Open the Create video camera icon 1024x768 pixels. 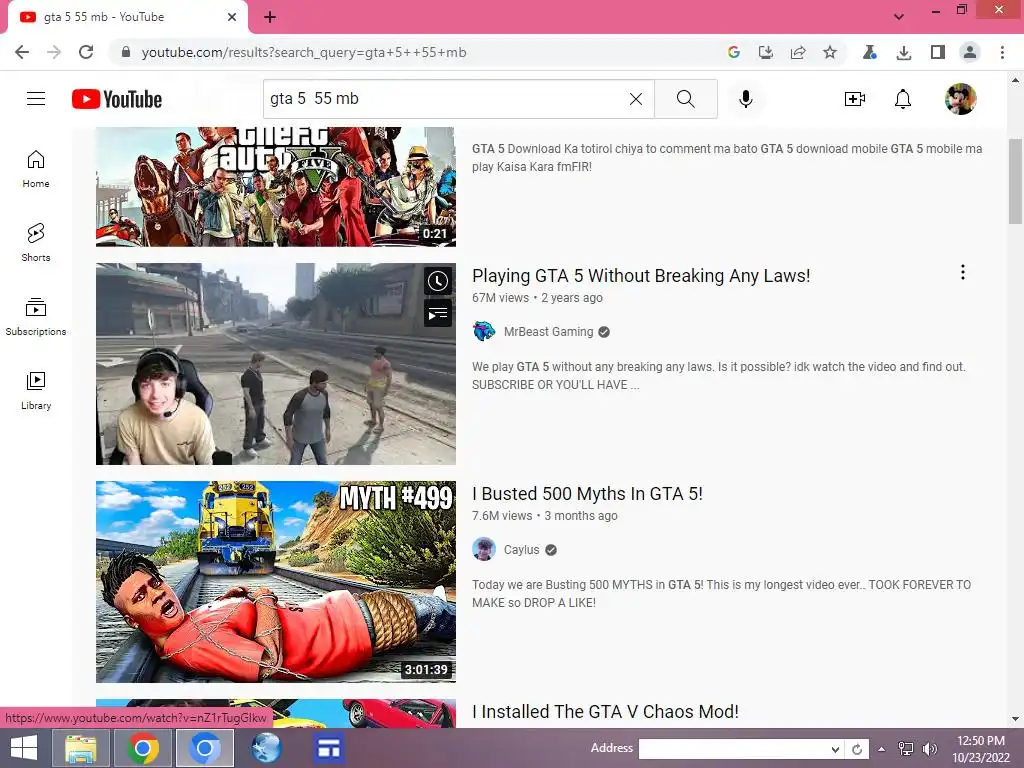(854, 99)
